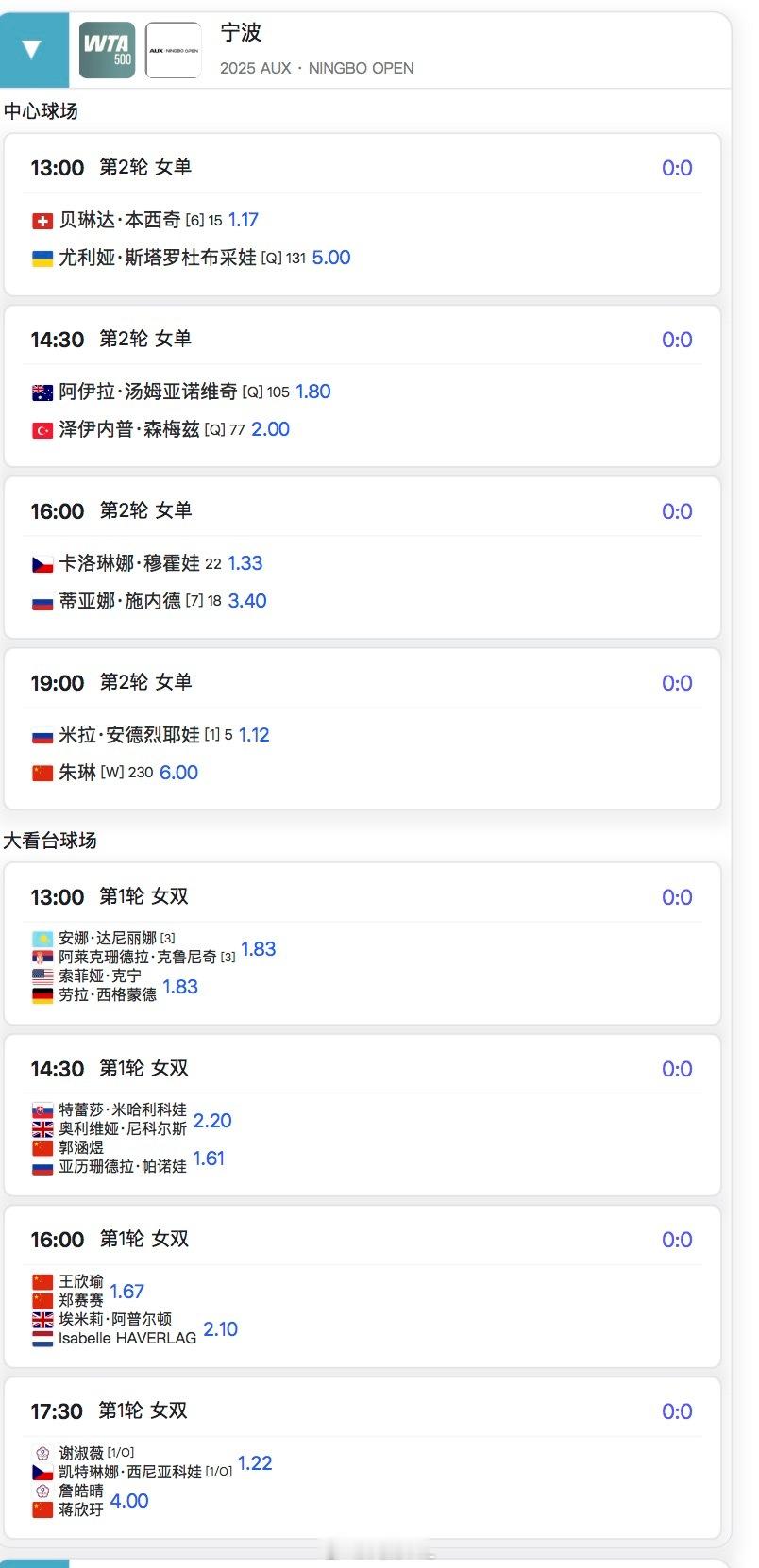Click Czech flag beside 卡洛琳娜·穆霍娃
759x1568 pixels.
click(x=42, y=564)
